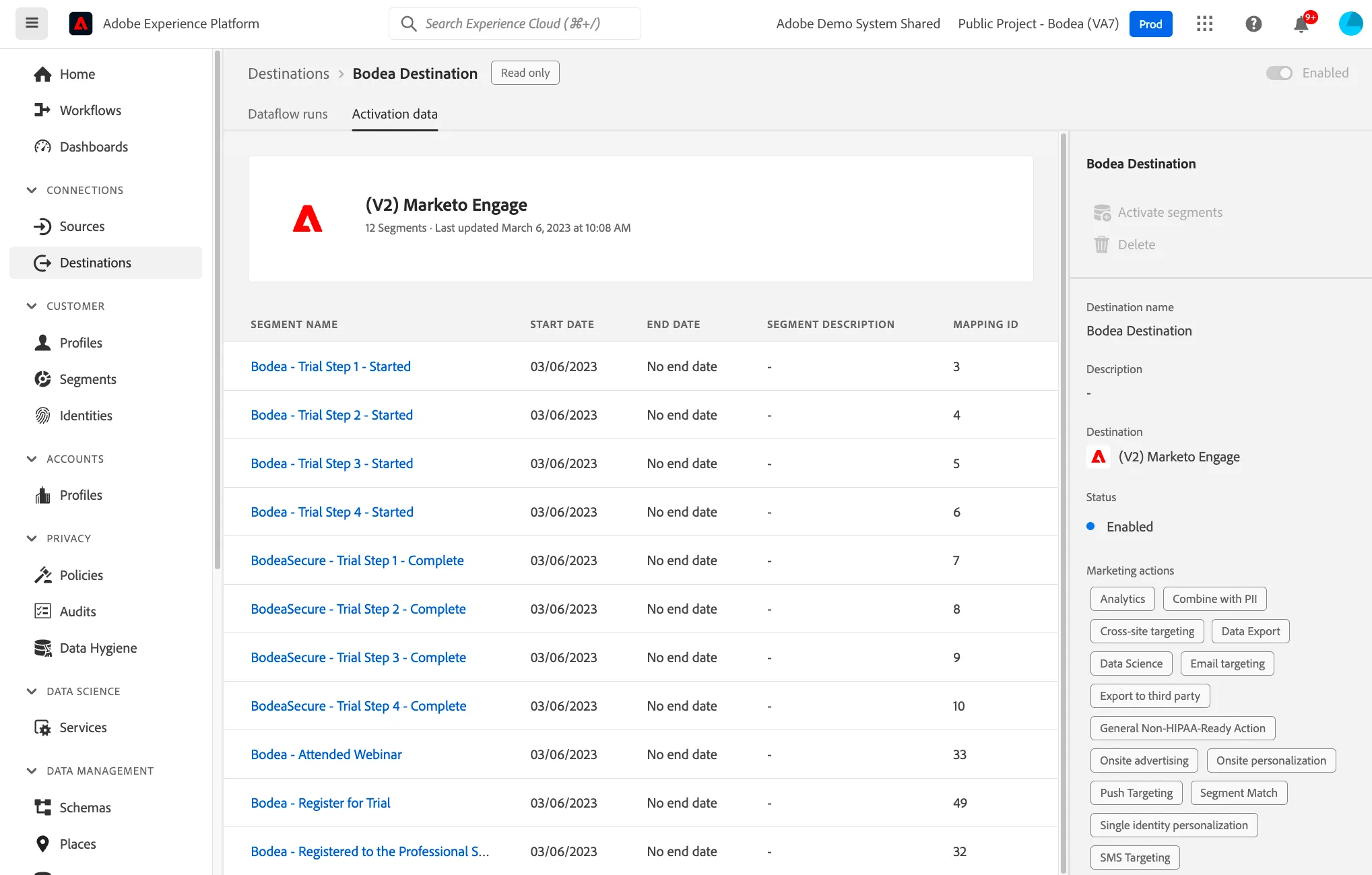Screen dimensions: 1372x875
Task: Select the Activation data tab
Action: [395, 114]
